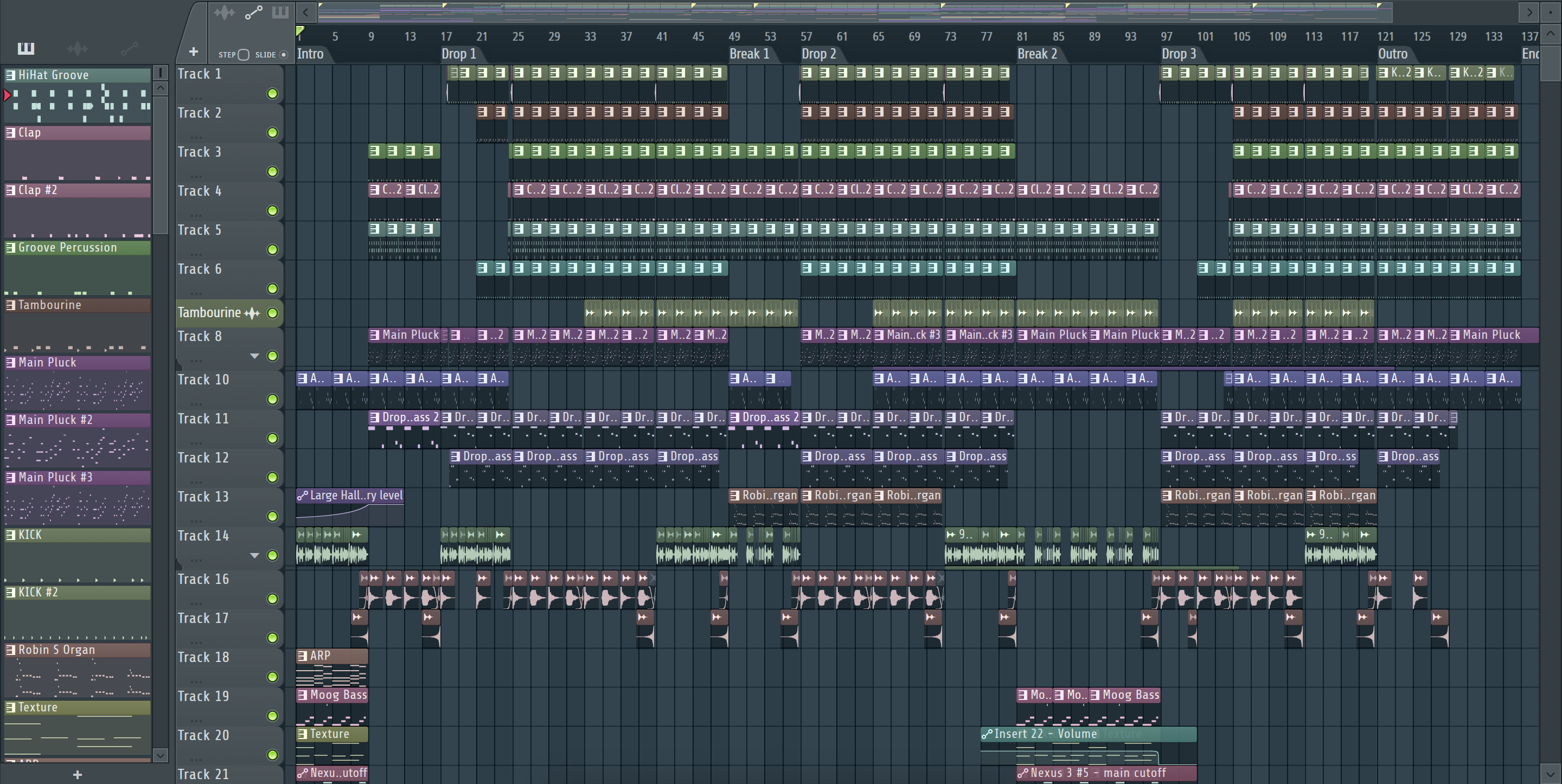
Task: Jump to the Drop 1 marker
Action: pos(458,54)
